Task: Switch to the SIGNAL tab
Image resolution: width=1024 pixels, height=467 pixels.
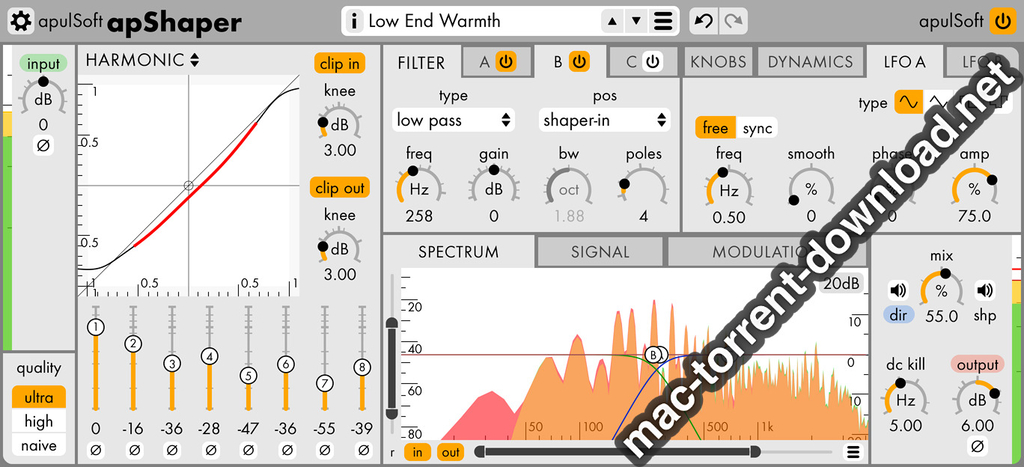Action: [x=600, y=252]
